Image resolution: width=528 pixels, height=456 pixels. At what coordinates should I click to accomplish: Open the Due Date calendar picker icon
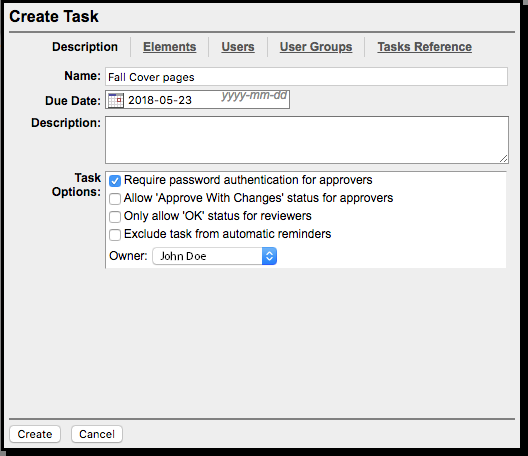pos(116,100)
